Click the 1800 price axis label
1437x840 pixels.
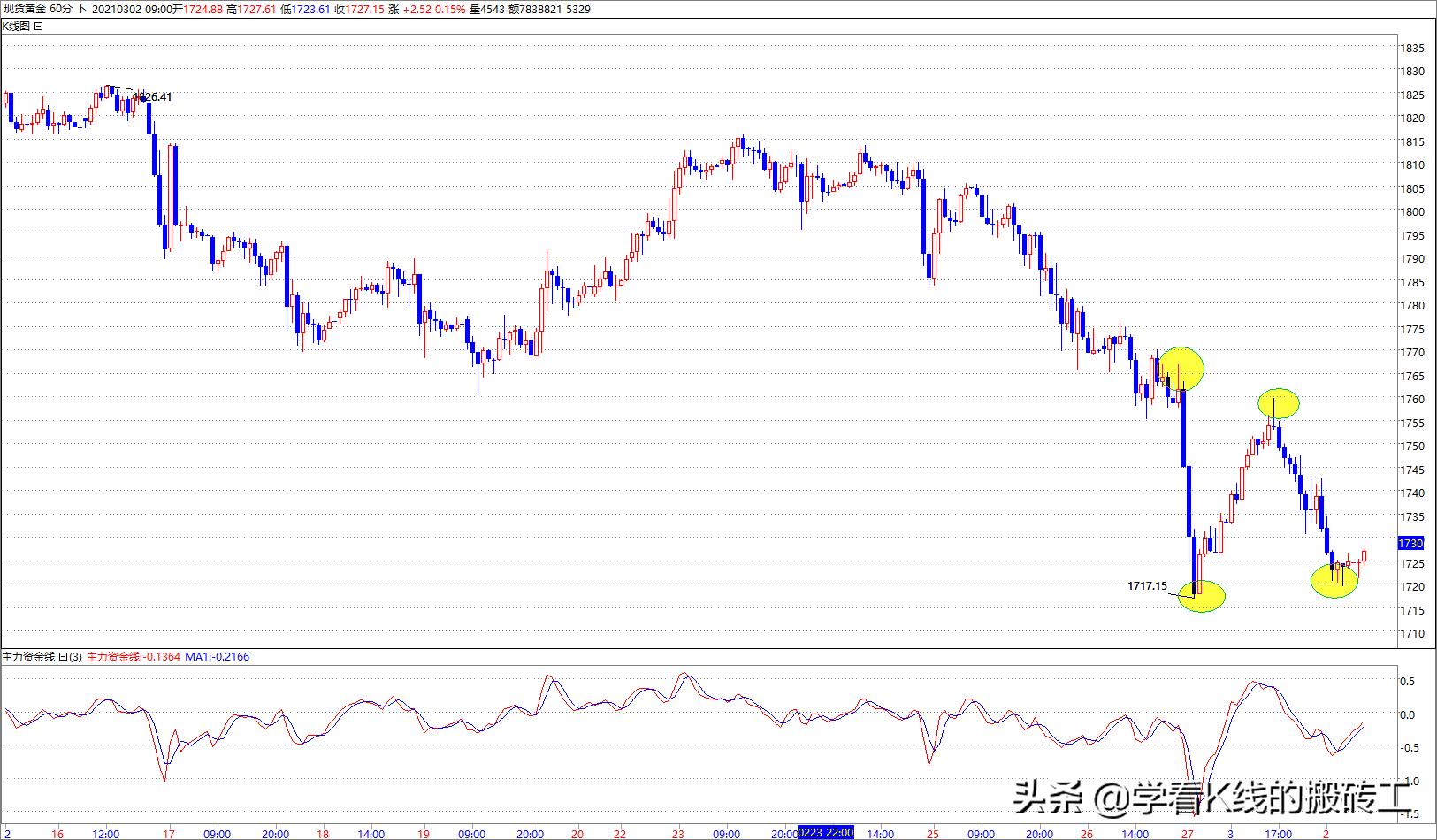pyautogui.click(x=1411, y=212)
